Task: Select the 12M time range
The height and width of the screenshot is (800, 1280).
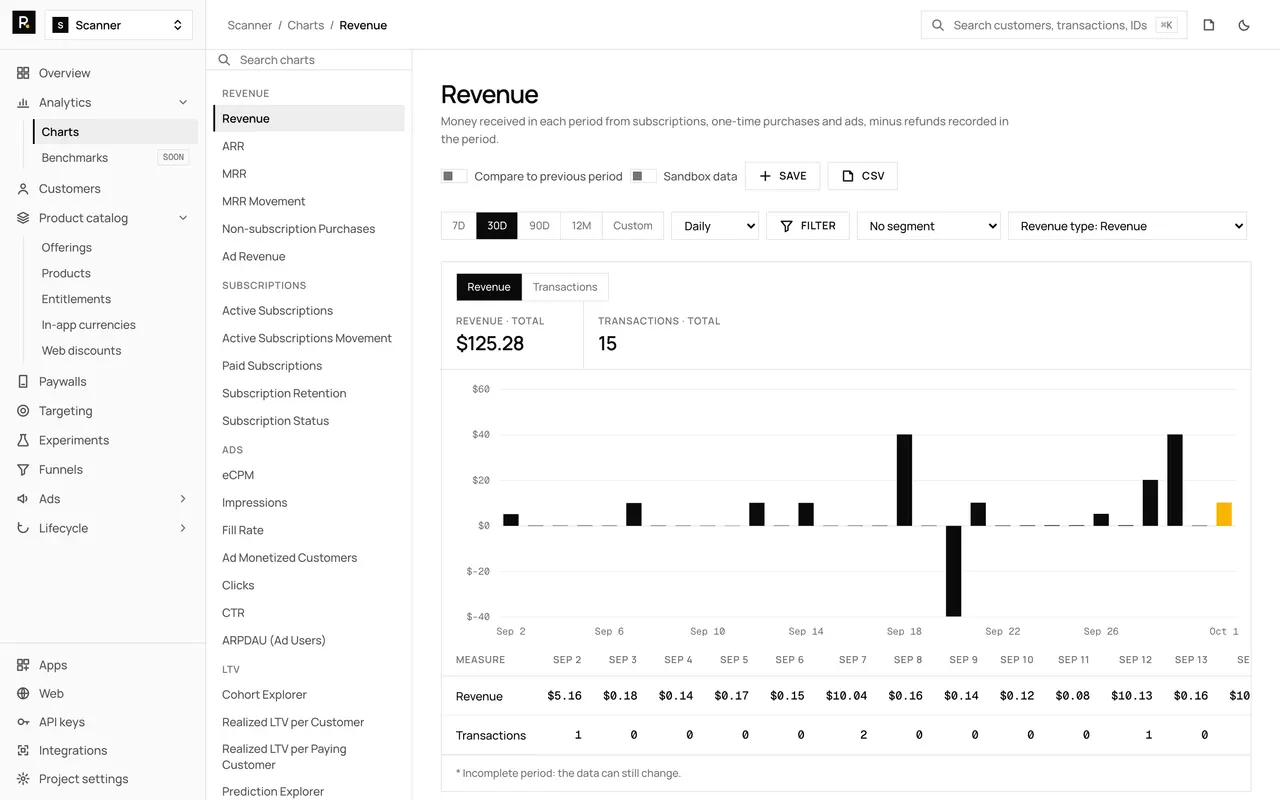Action: (581, 226)
